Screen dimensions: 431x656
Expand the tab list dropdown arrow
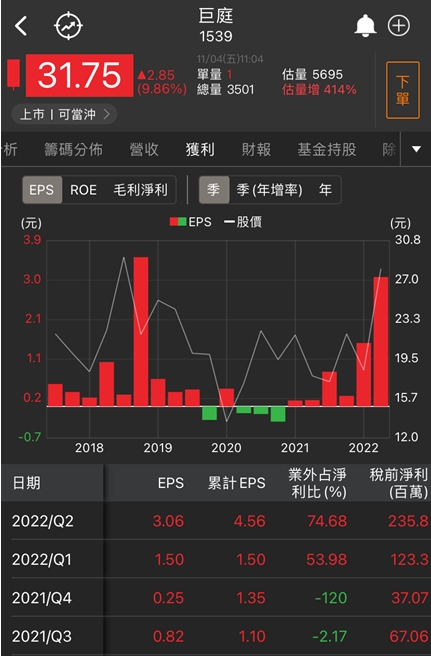[x=416, y=149]
